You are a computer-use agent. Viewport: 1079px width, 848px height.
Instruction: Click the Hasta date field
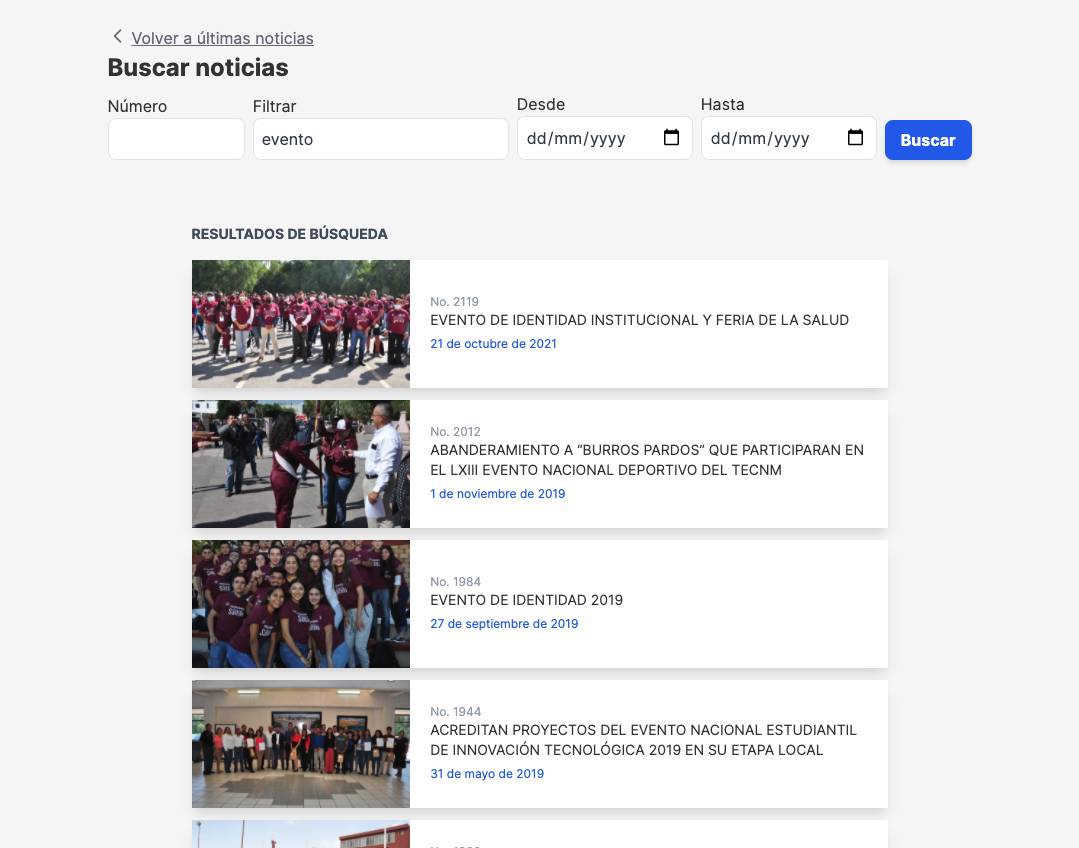[789, 138]
